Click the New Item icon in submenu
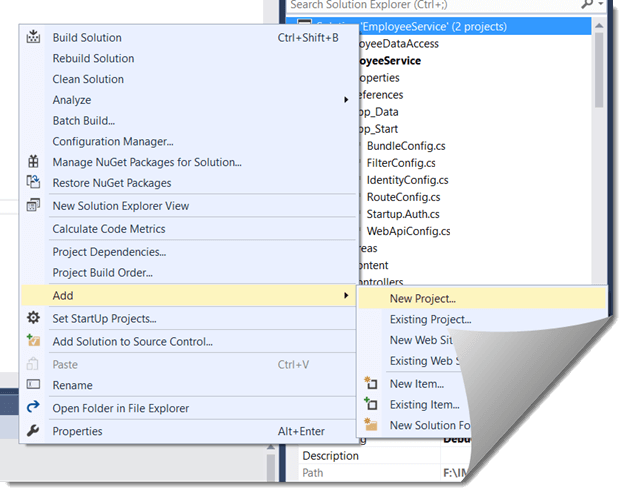Viewport: 624px width, 493px height. pyautogui.click(x=371, y=383)
